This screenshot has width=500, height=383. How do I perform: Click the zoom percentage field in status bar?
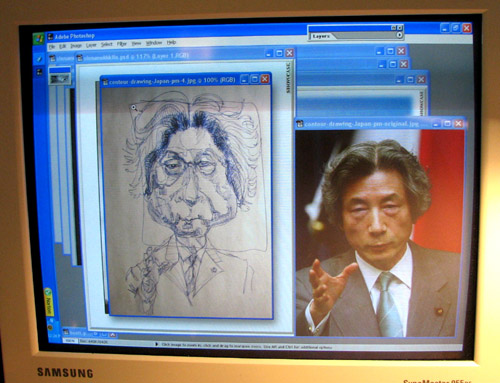(69, 341)
